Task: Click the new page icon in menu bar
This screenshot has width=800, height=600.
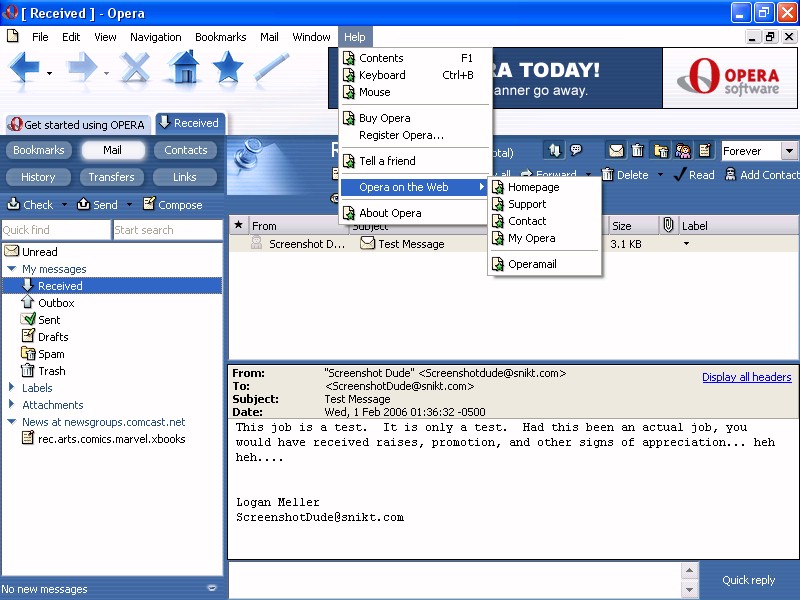Action: (13, 36)
